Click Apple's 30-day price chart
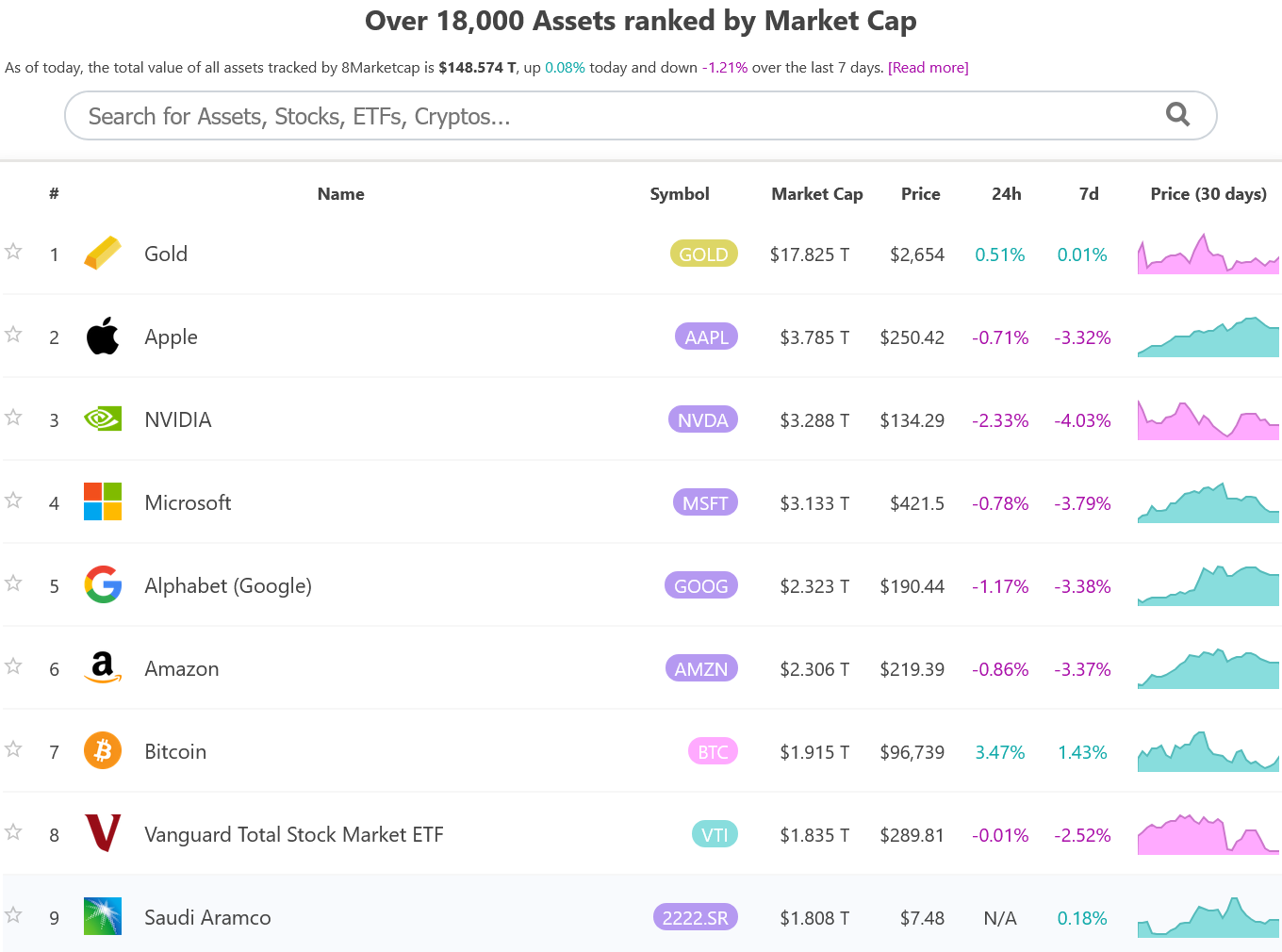The image size is (1282, 952). click(1208, 336)
